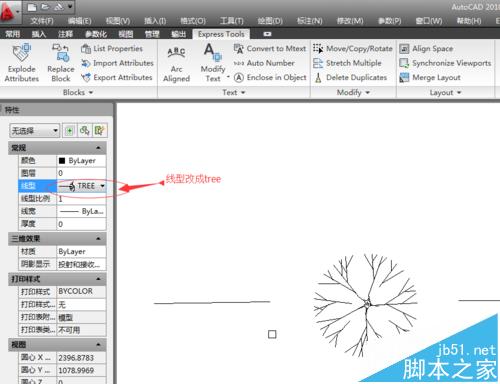Open the 修改(M) menu

[x=350, y=21]
